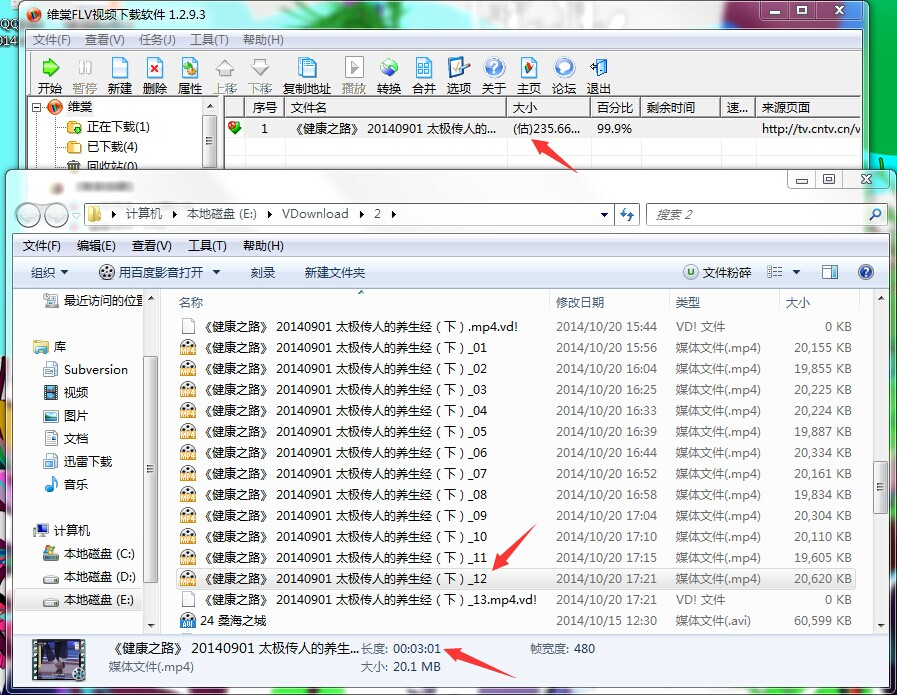Toggle the Explorer preview pane button
The width and height of the screenshot is (897, 695).
point(829,272)
